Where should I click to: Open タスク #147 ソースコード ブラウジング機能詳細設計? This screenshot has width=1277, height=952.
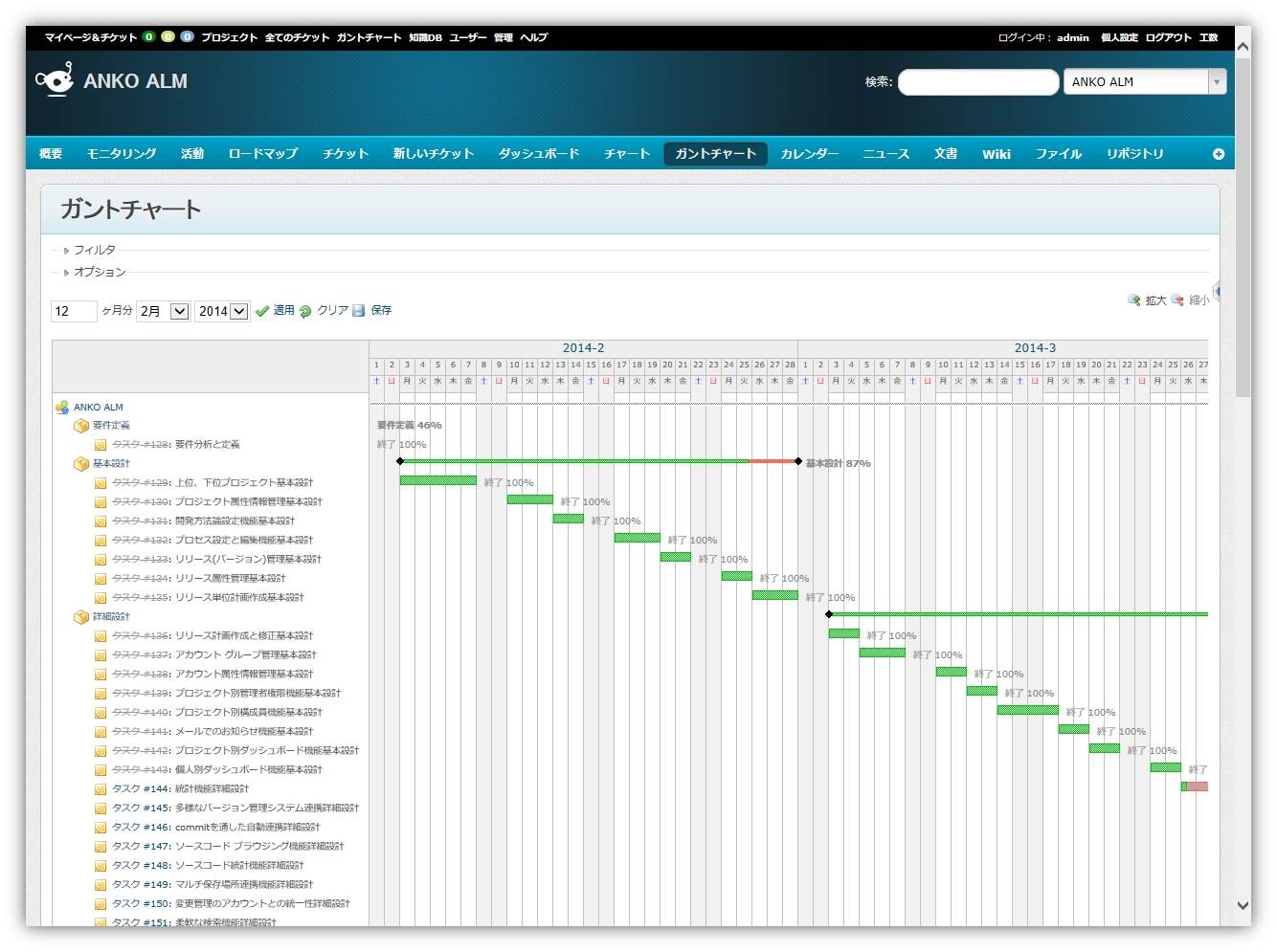228,847
